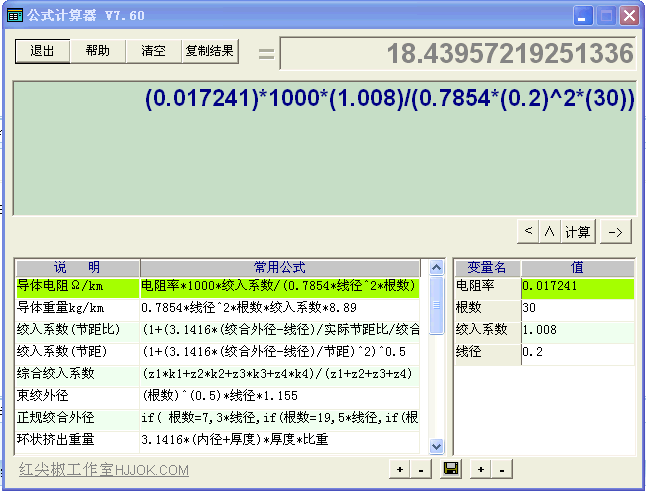The image size is (646, 492).
Task: Click 清空 to clear the formula
Action: pos(153,51)
